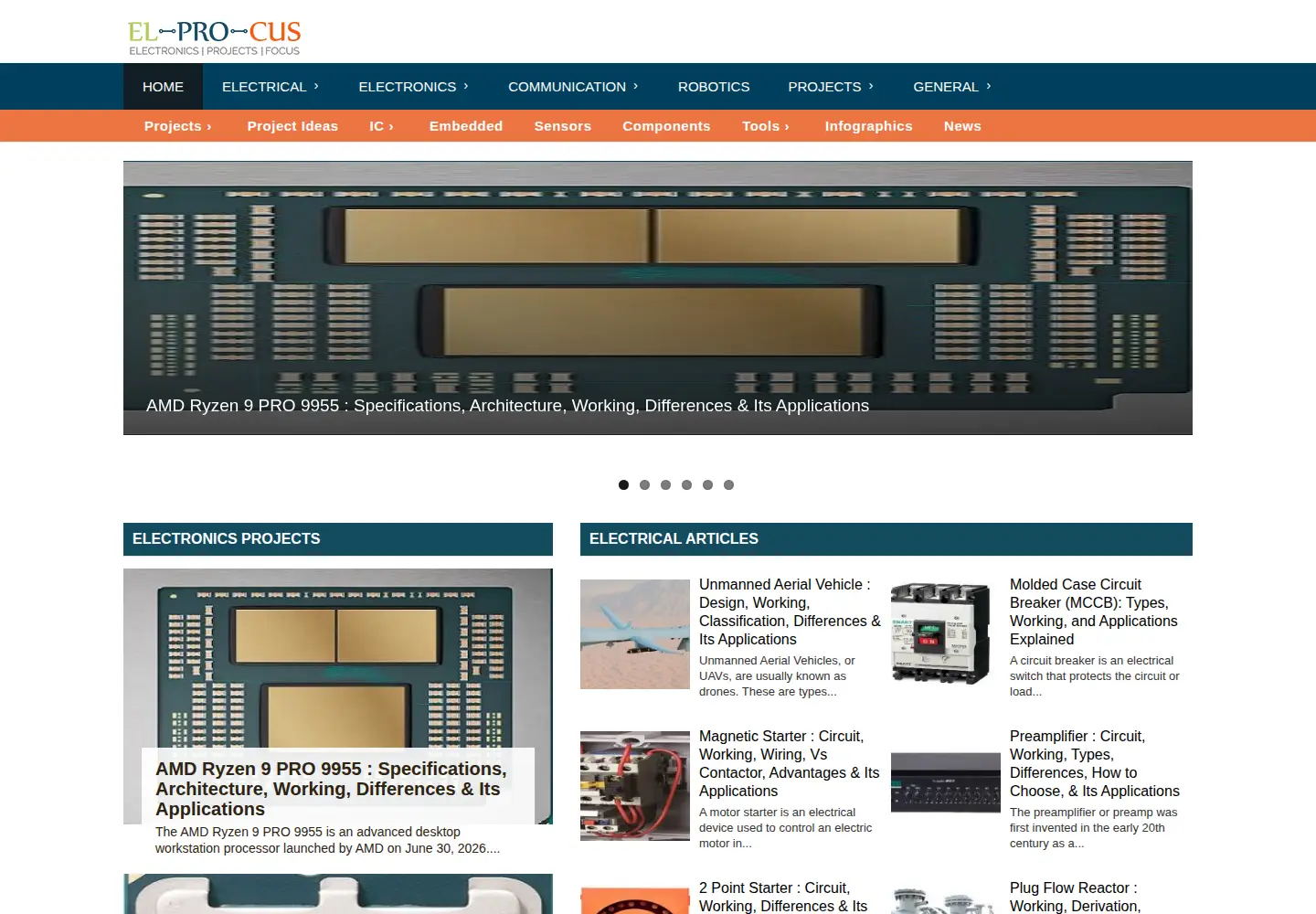Open the Magnetic Starter article link
This screenshot has height=914, width=1316.
(x=790, y=764)
